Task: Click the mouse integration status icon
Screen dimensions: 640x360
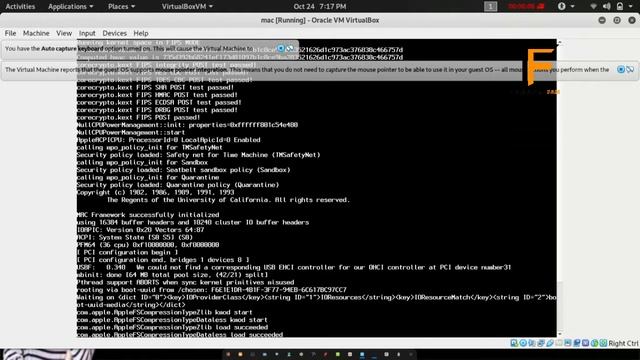Action: point(594,343)
